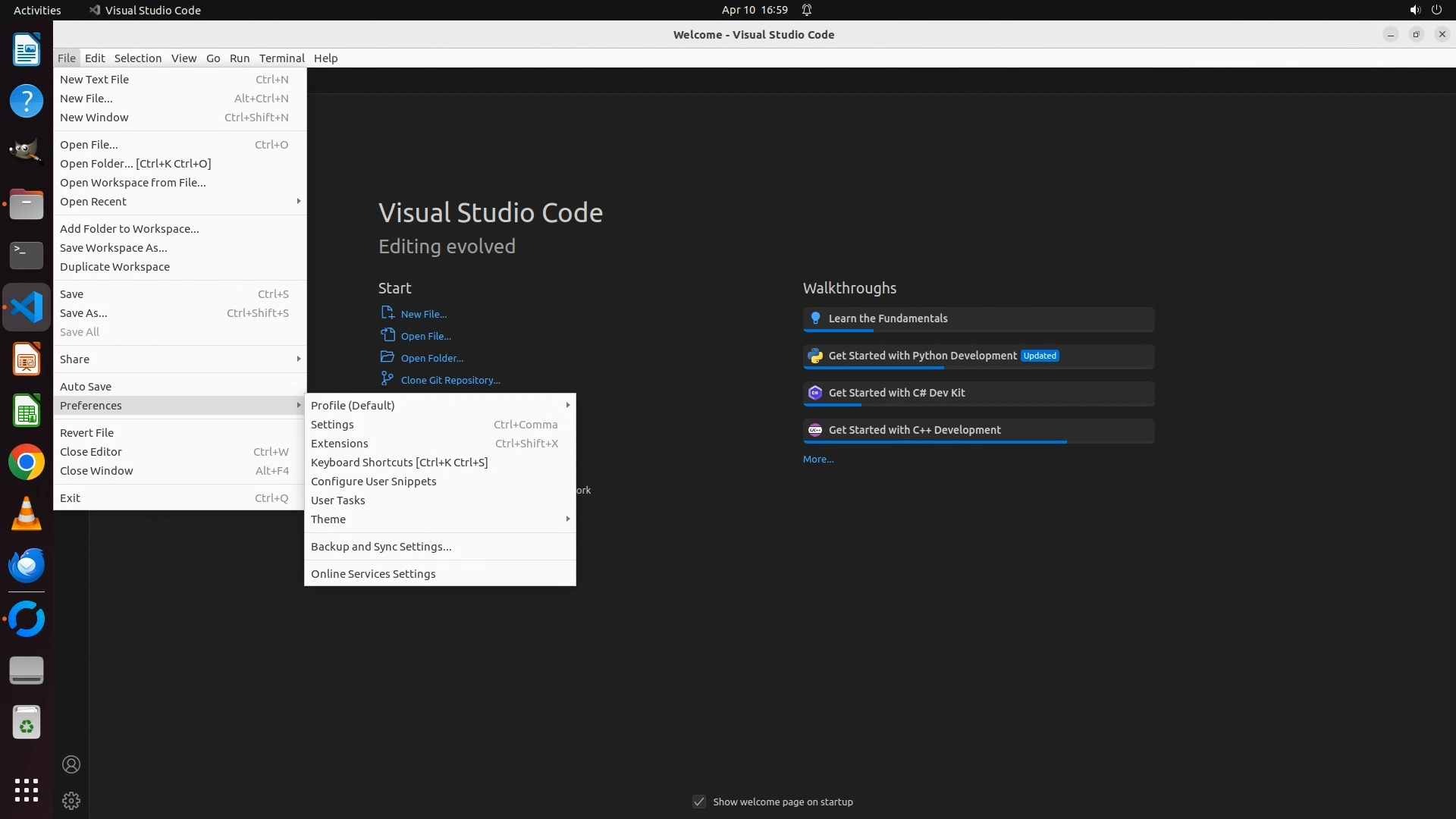Toggle Auto Save in File menu
The width and height of the screenshot is (1456, 819).
86,387
